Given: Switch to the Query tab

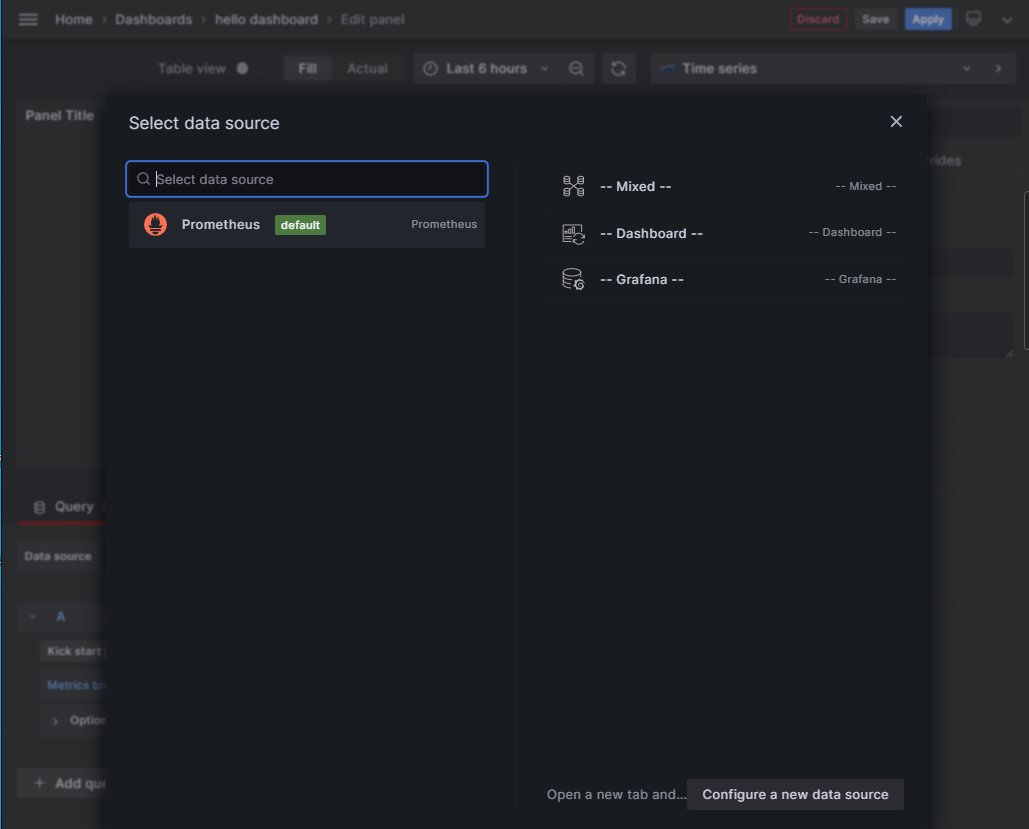Looking at the screenshot, I should point(64,507).
